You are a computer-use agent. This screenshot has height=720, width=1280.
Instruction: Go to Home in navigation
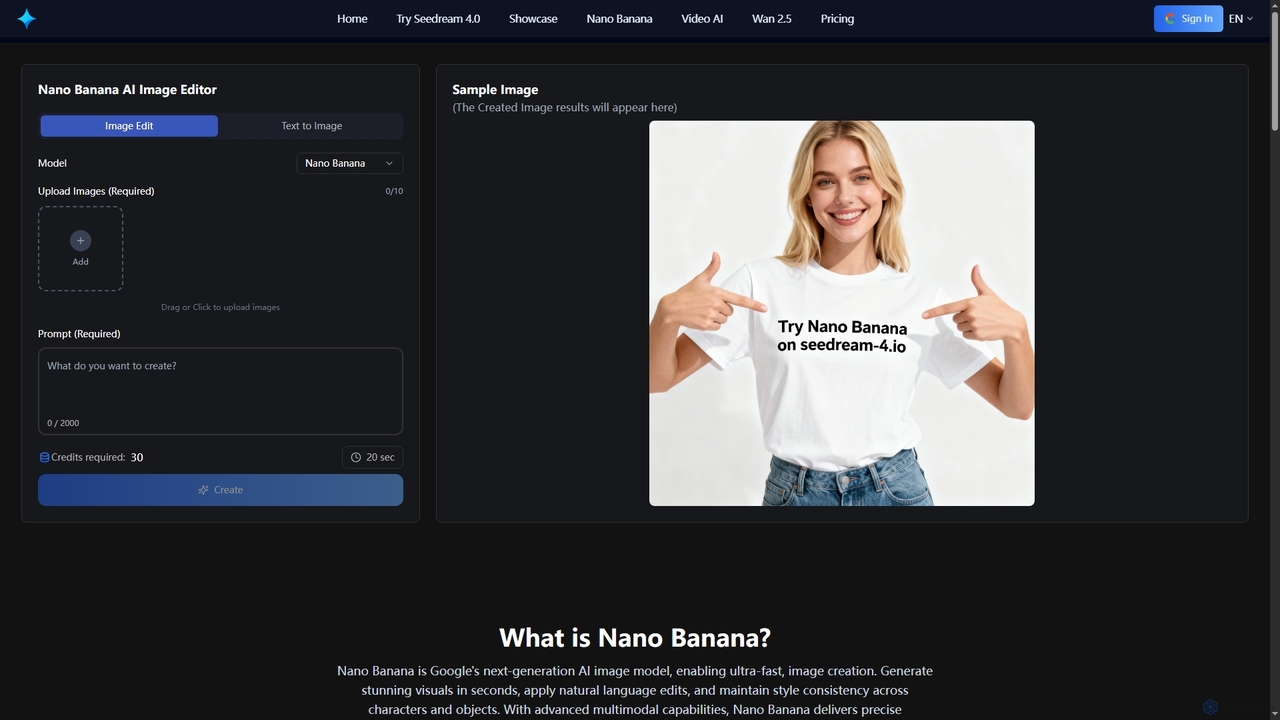352,18
